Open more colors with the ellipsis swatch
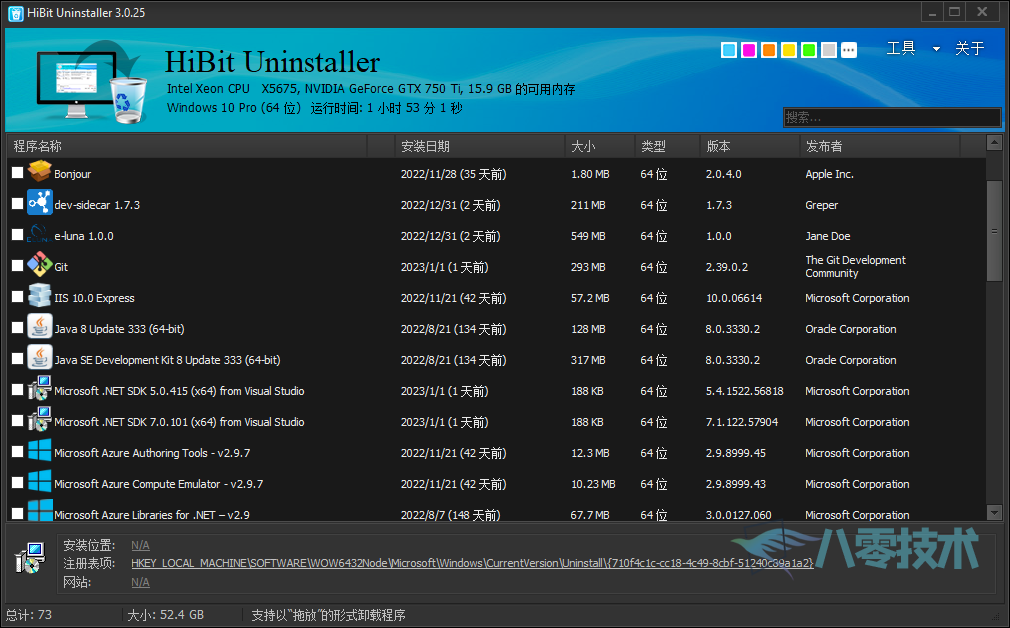Image resolution: width=1010 pixels, height=628 pixels. [849, 50]
